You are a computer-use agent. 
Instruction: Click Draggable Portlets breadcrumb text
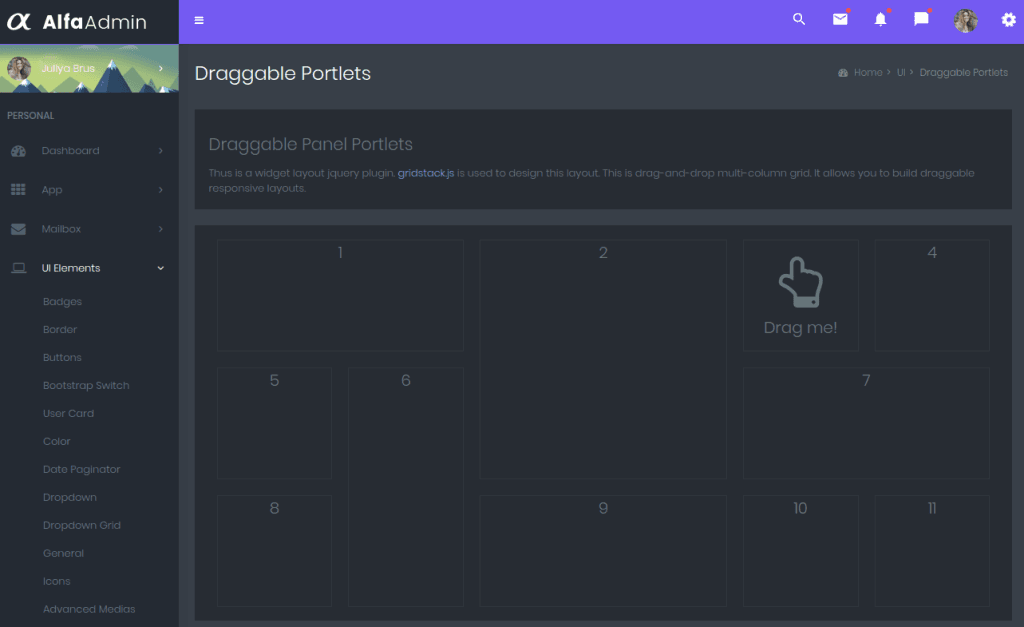click(x=963, y=72)
